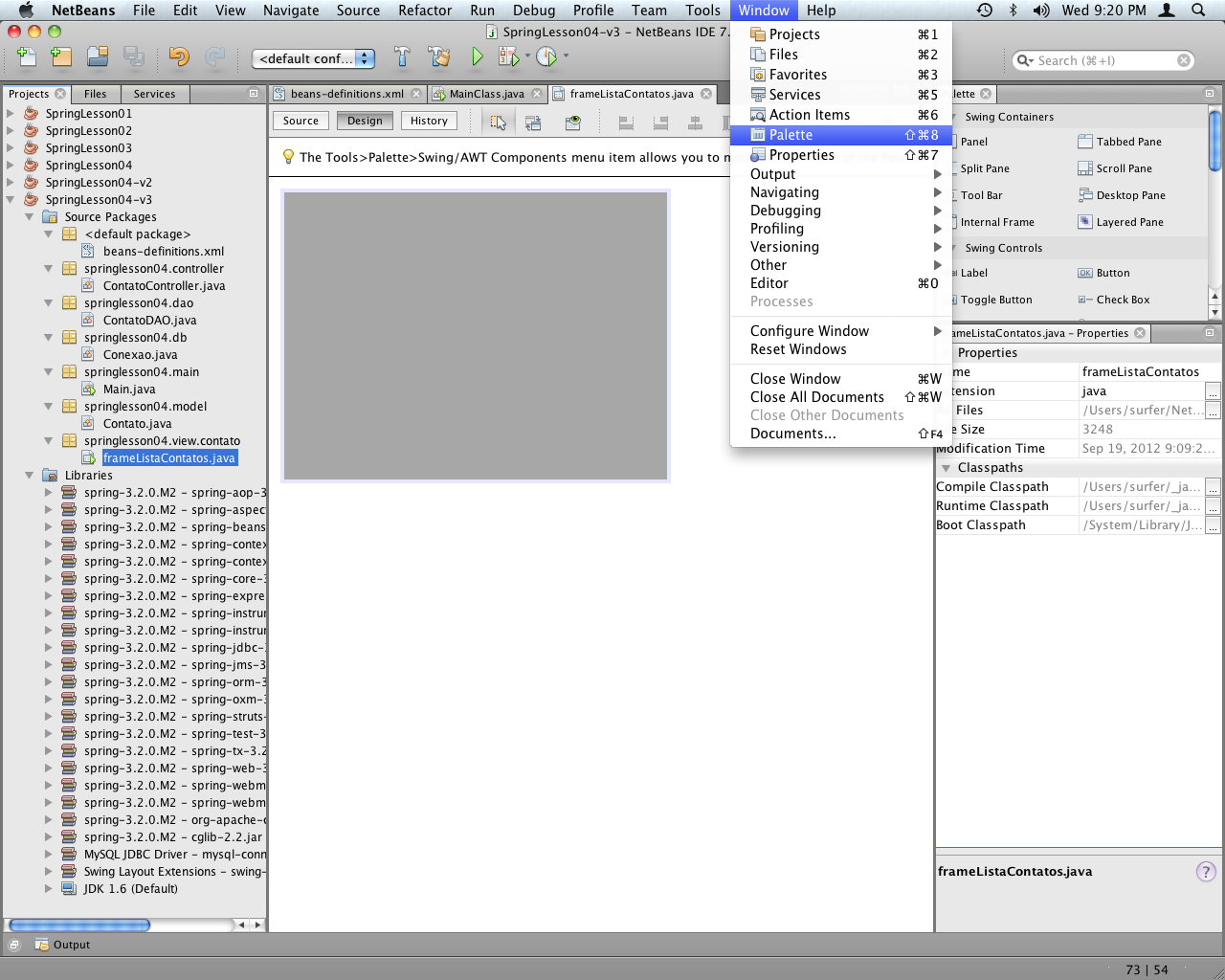The height and width of the screenshot is (980, 1225).
Task: Collapse the SpringLesson04-v3 project node
Action: tap(11, 199)
